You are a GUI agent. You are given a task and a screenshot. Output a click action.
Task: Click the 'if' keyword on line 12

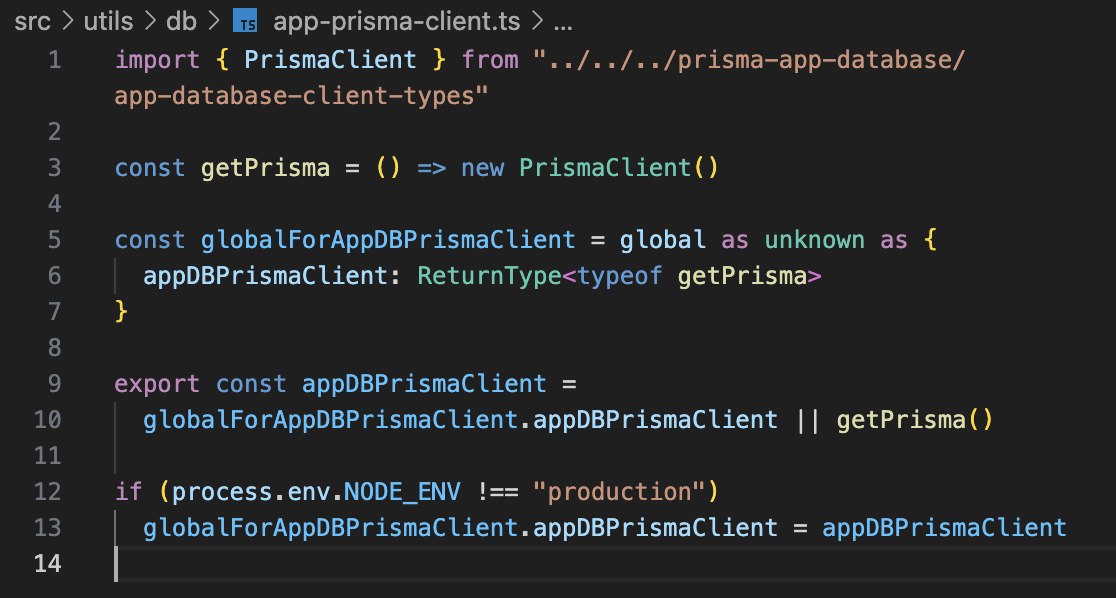pos(129,492)
